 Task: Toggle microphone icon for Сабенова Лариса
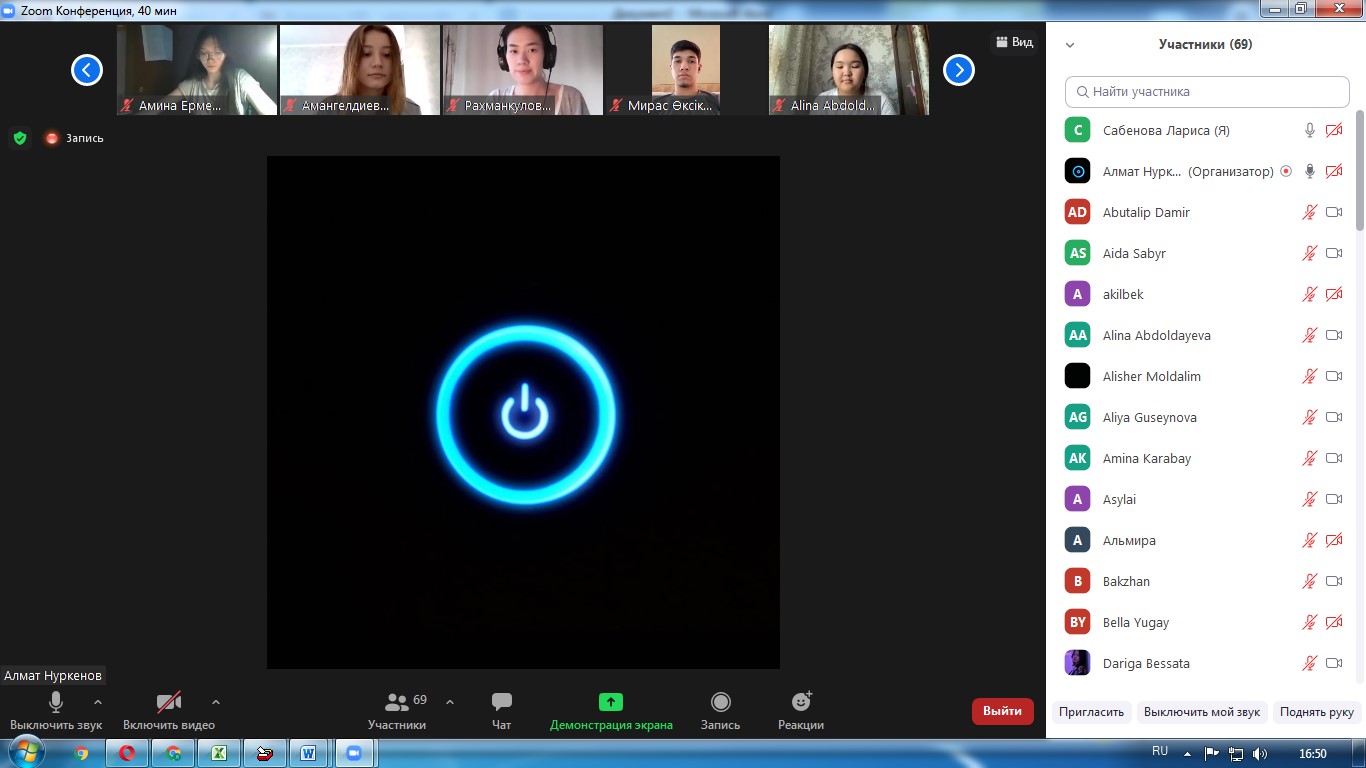click(1309, 130)
